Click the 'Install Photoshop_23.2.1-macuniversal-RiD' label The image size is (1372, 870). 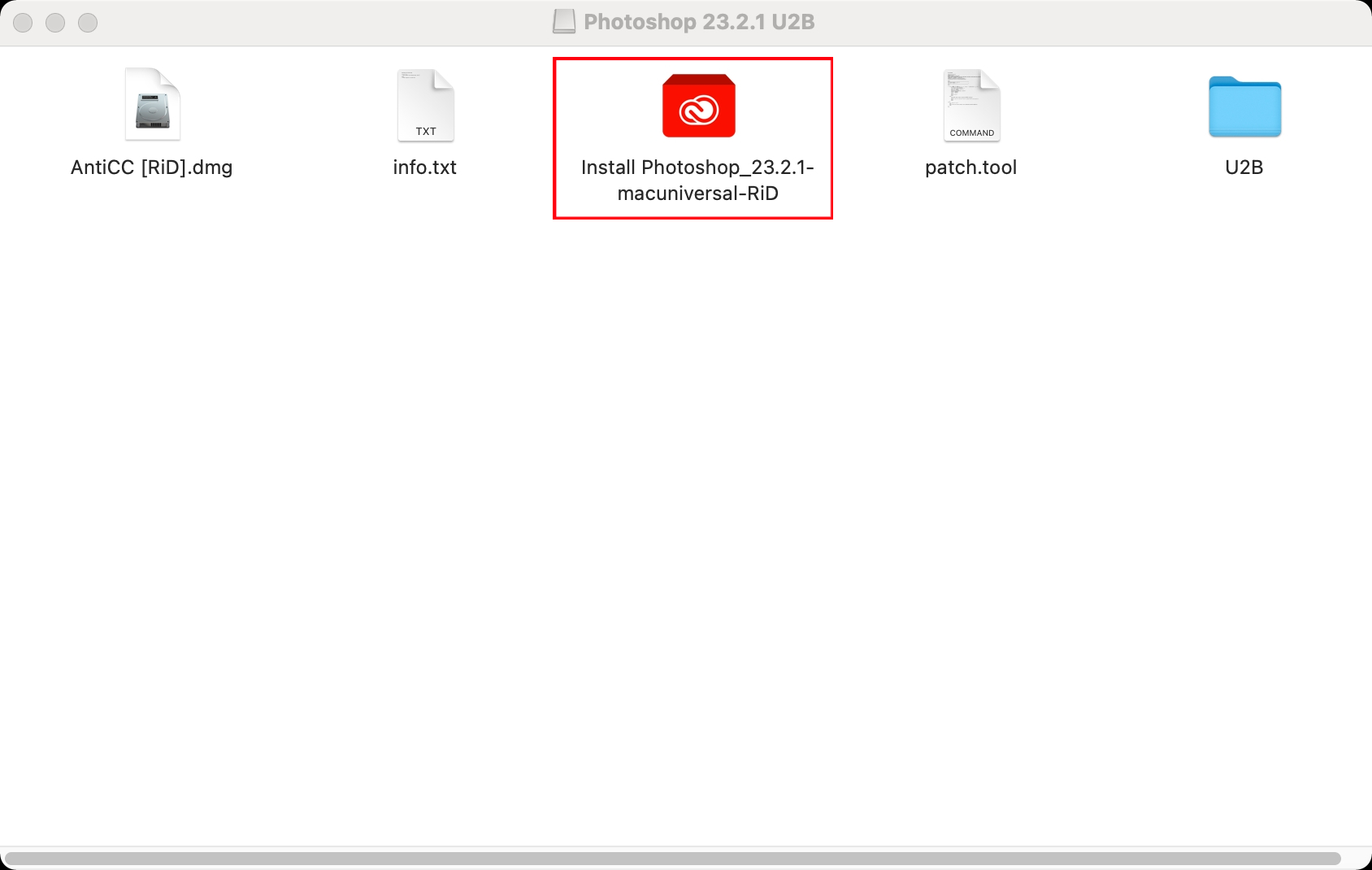pos(698,180)
